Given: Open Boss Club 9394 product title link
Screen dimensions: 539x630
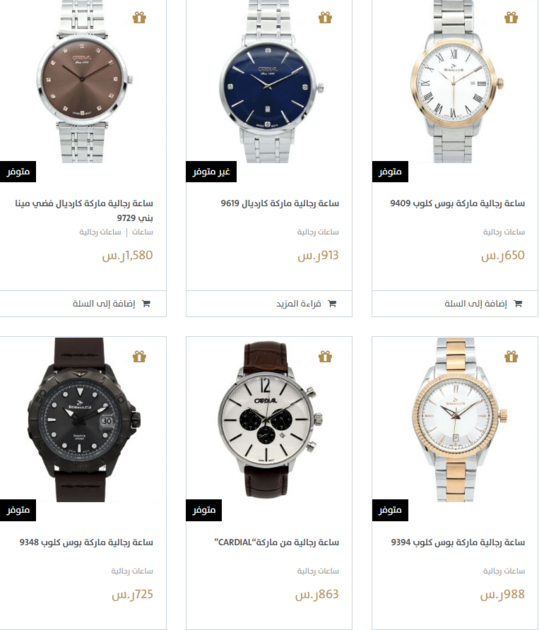Looking at the screenshot, I should (x=458, y=542).
